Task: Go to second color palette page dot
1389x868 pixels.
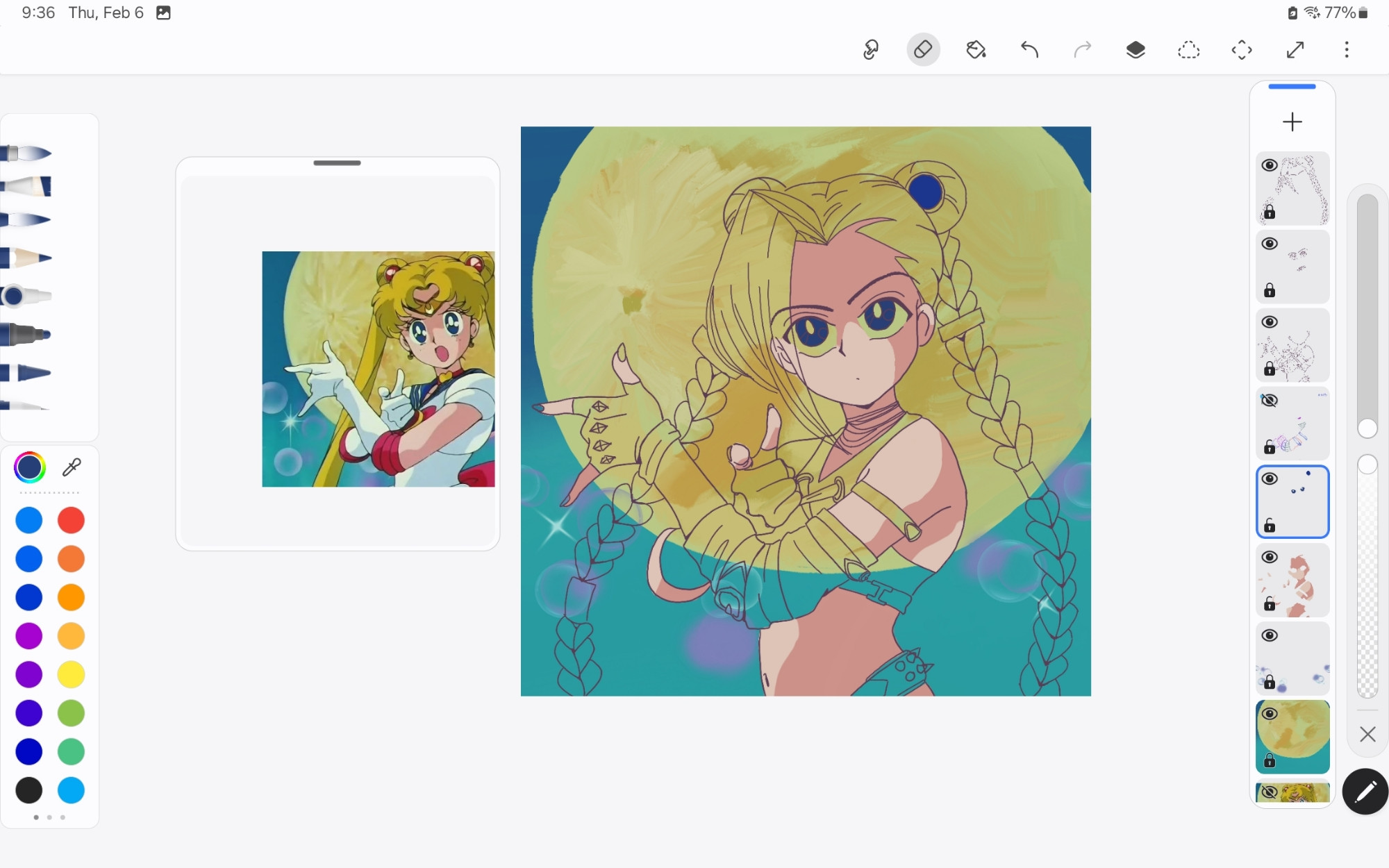Action: click(49, 817)
